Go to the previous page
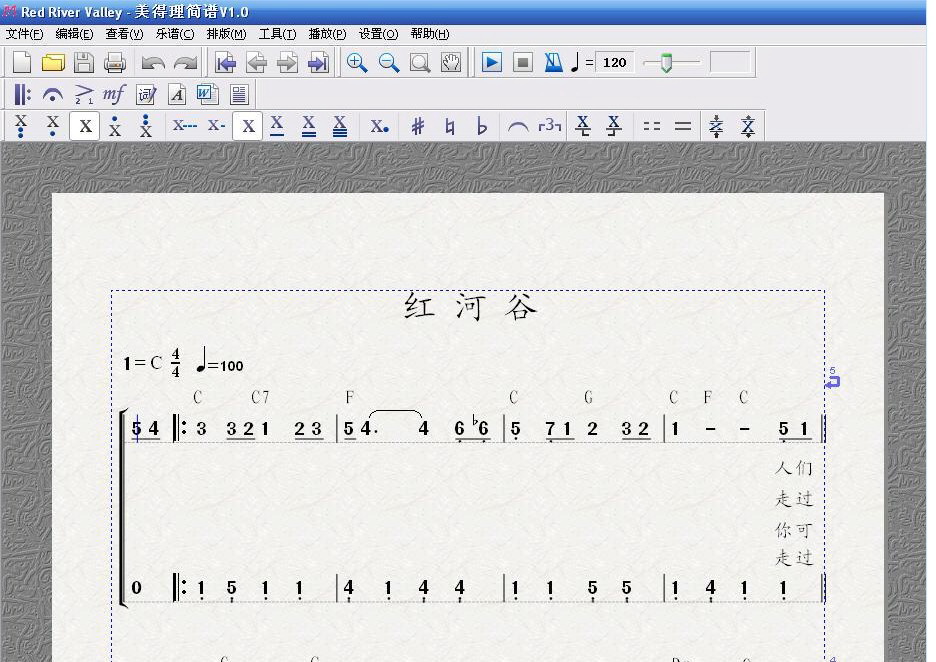This screenshot has height=662, width=936. (x=257, y=62)
